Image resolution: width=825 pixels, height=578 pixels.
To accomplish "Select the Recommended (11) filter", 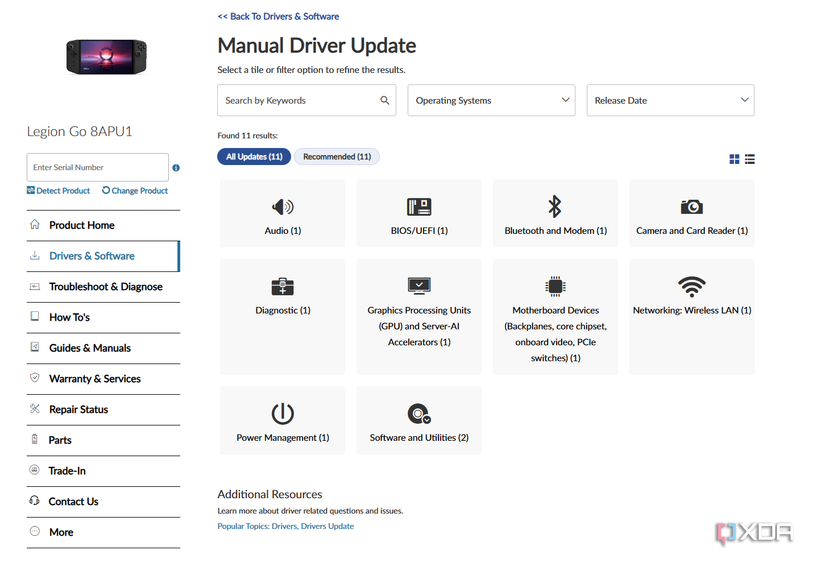I will click(x=337, y=157).
